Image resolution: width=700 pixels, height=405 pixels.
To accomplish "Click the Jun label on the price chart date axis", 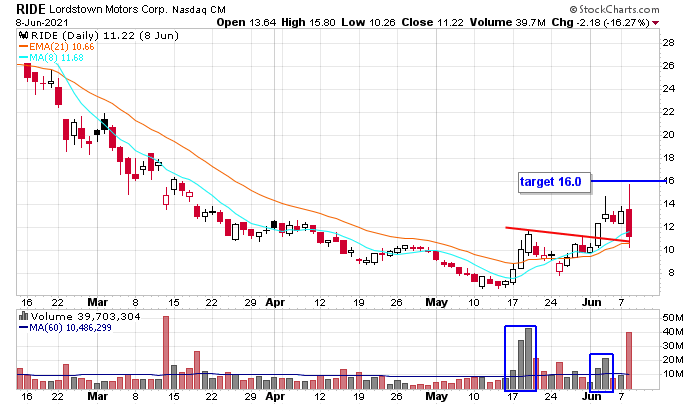I will tap(592, 302).
